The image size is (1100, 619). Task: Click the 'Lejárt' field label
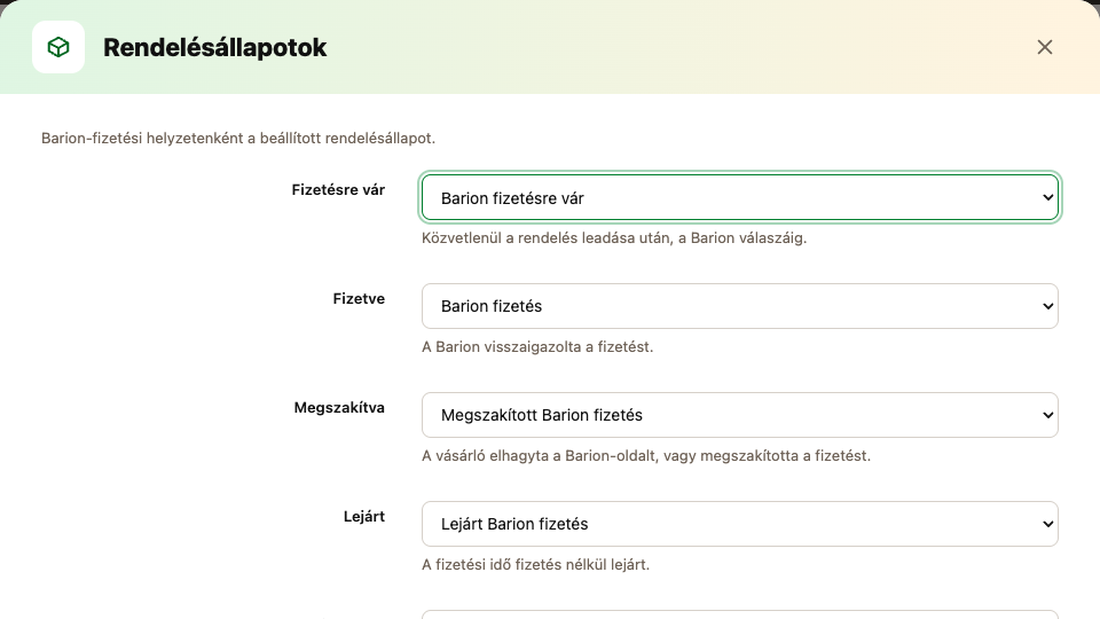tap(364, 517)
